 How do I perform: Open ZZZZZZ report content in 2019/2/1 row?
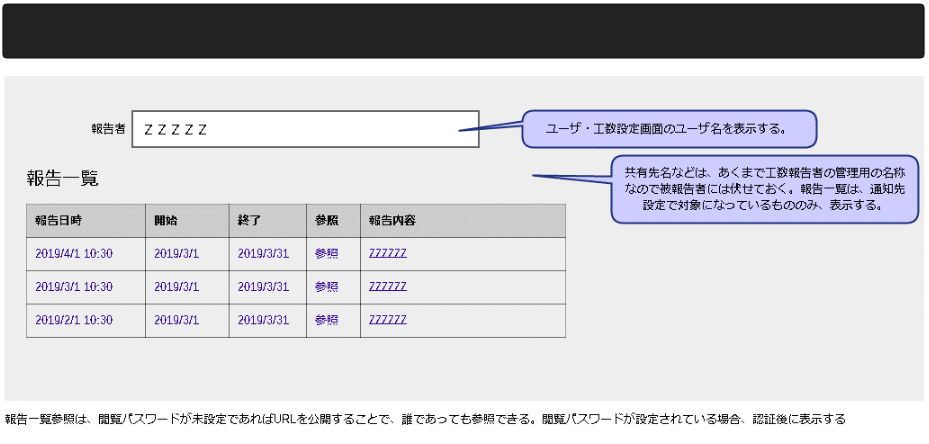point(387,320)
